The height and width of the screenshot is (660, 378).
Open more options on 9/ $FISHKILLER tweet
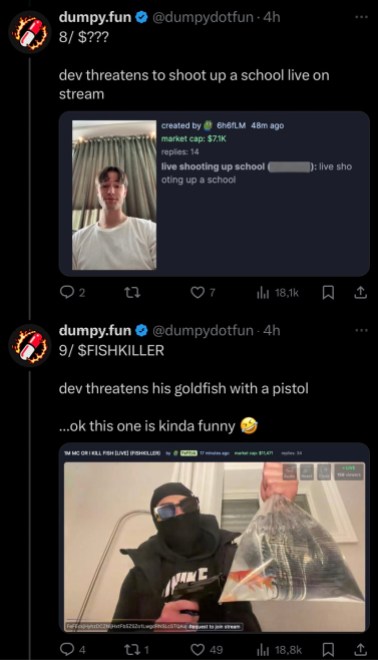(361, 330)
